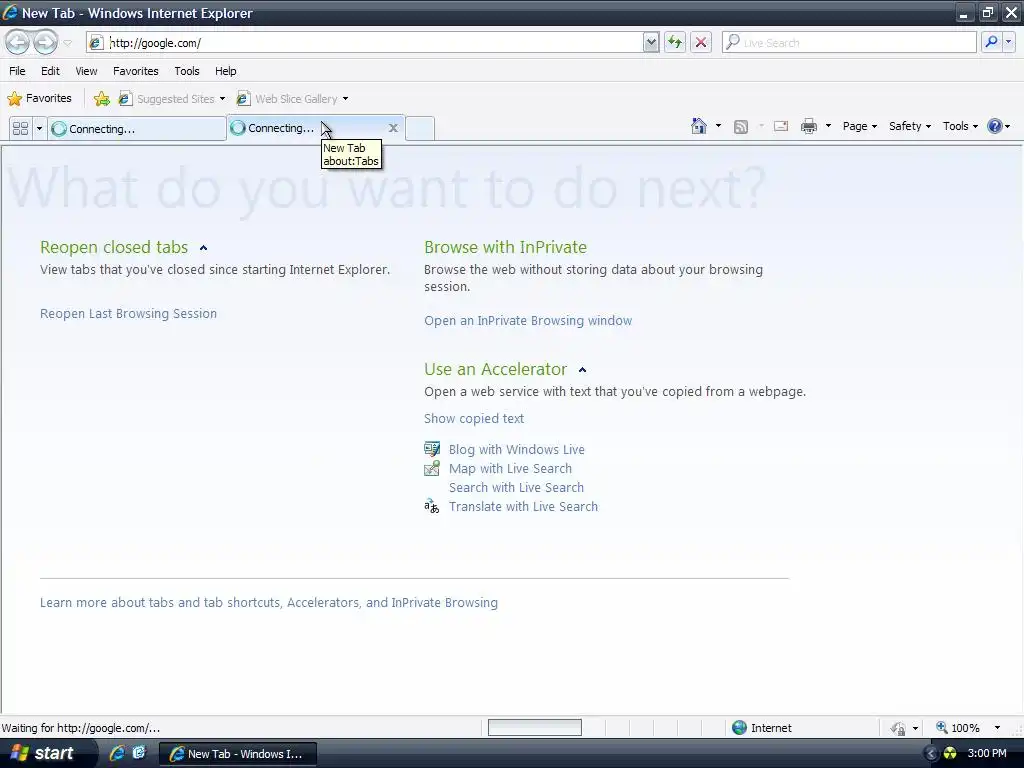
Task: Open the tab list dropdown arrow
Action: tap(39, 128)
